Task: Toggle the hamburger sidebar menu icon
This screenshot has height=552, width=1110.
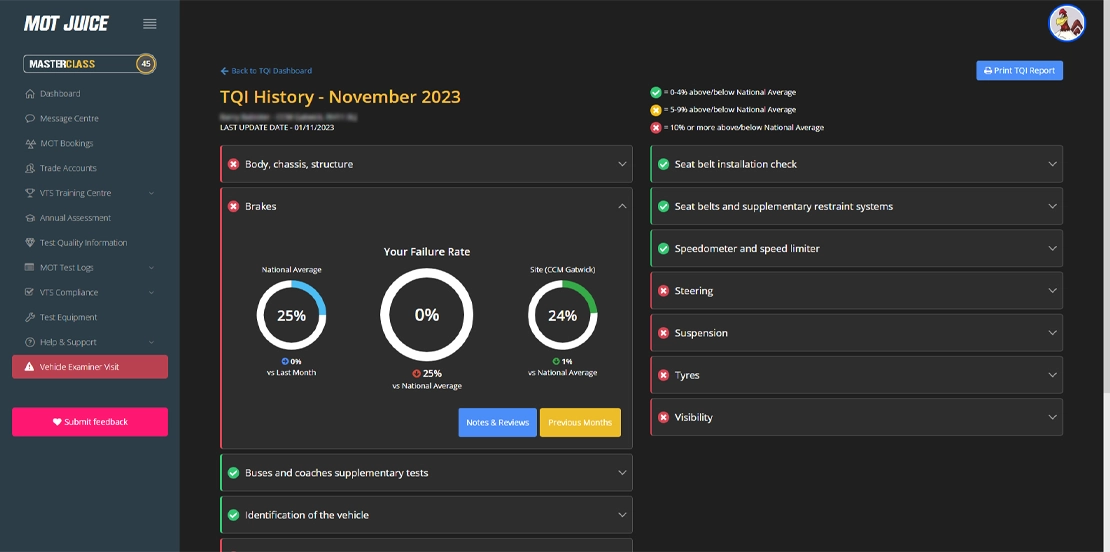Action: 149,24
